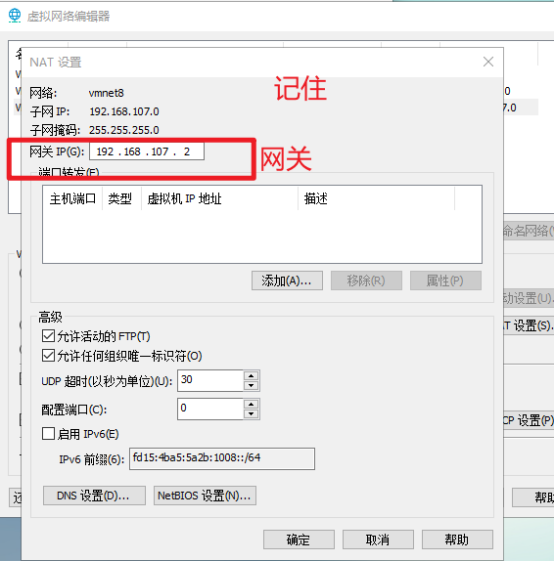
Task: Toggle 允许任何组织唯一标识符(O) checkbox
Action: click(x=48, y=356)
